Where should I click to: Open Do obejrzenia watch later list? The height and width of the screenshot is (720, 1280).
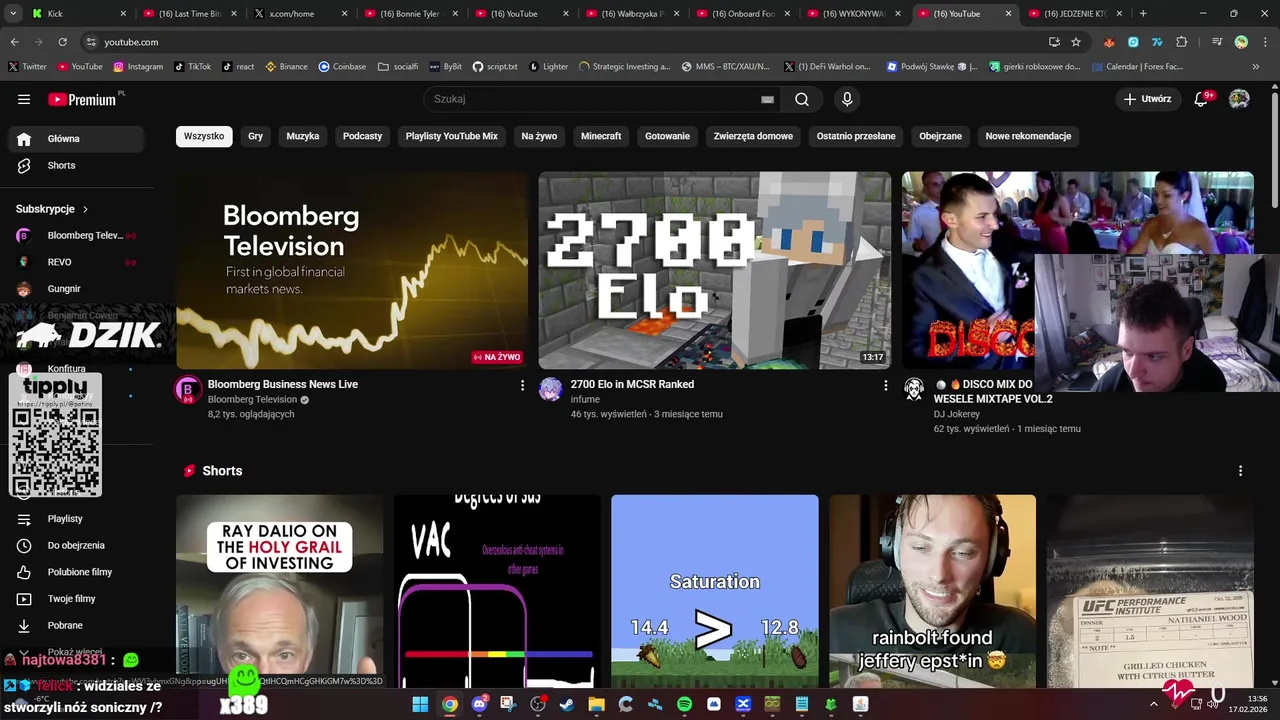click(77, 545)
